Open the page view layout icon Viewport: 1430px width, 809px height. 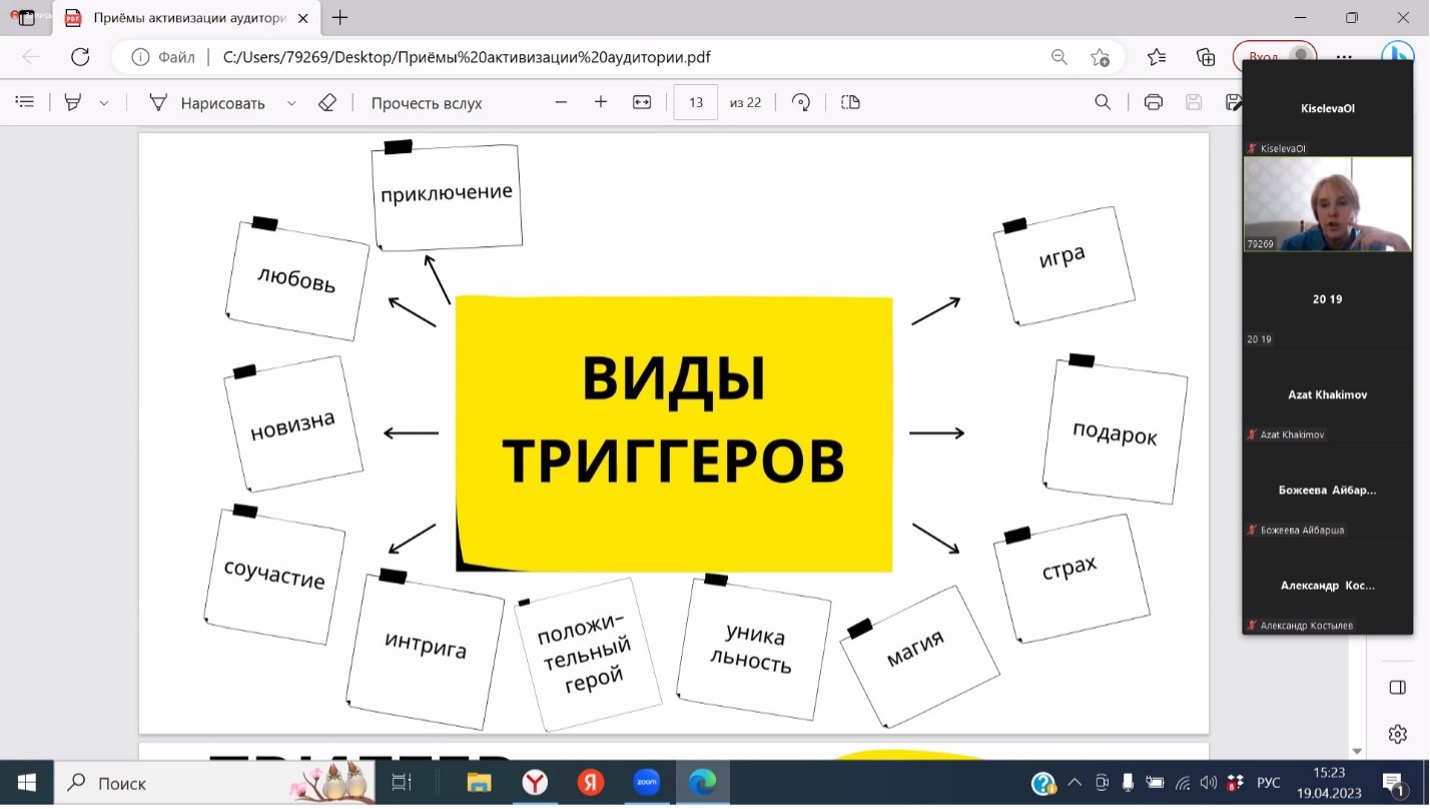pos(851,102)
